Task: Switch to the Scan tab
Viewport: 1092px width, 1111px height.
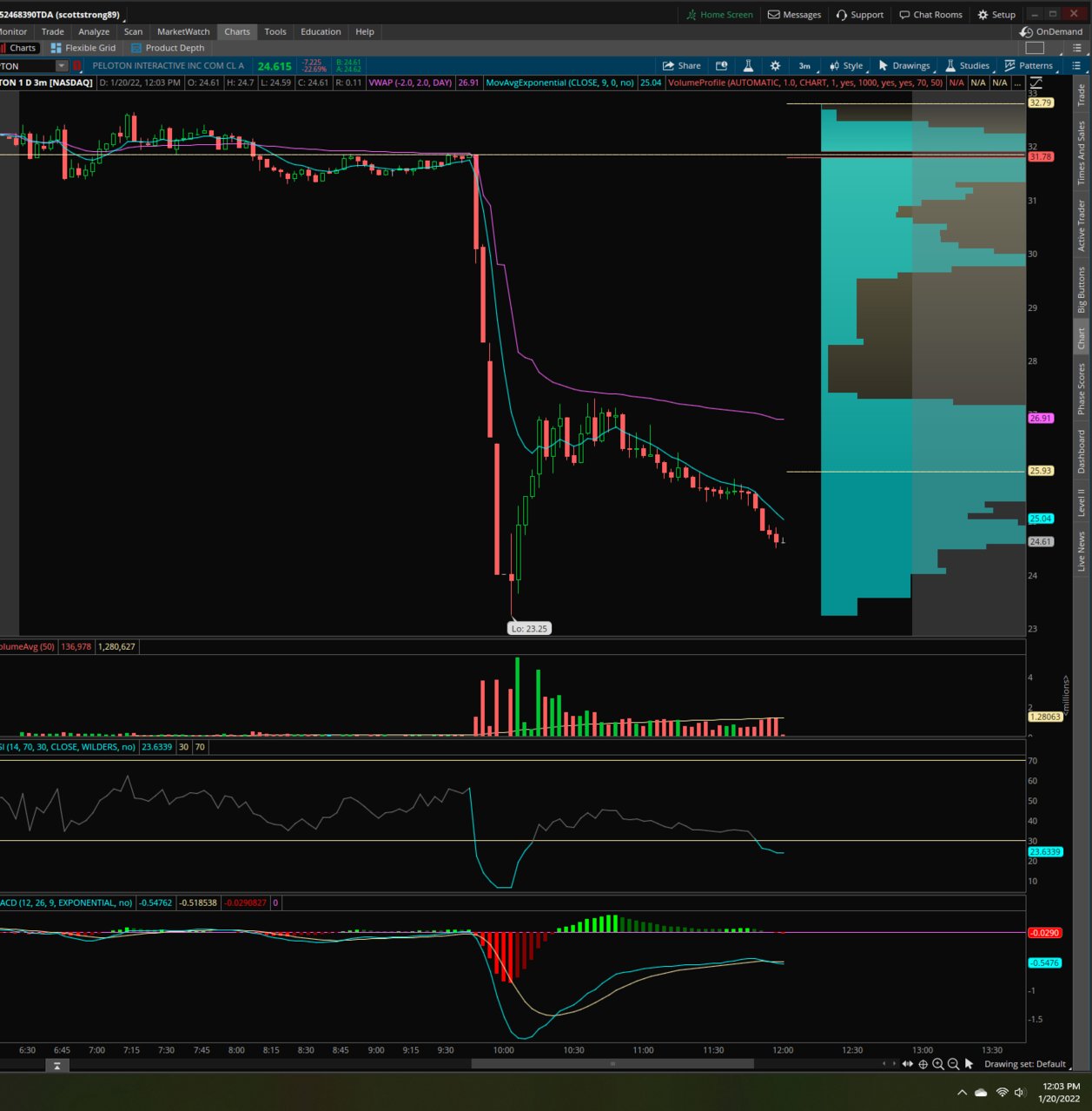Action: pos(133,31)
